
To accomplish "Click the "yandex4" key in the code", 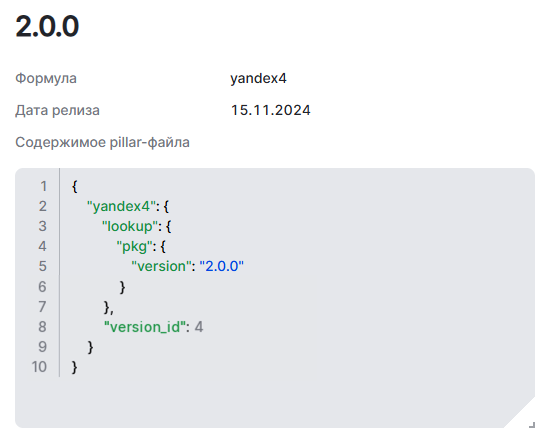I will (x=121, y=206).
